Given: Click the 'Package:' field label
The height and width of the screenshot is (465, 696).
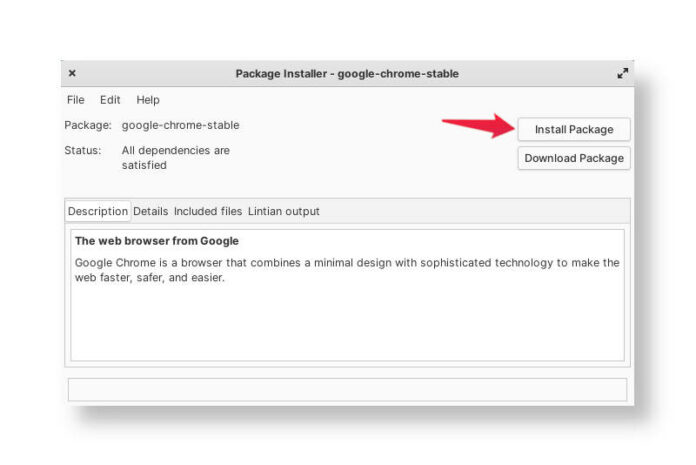Looking at the screenshot, I should [x=88, y=126].
